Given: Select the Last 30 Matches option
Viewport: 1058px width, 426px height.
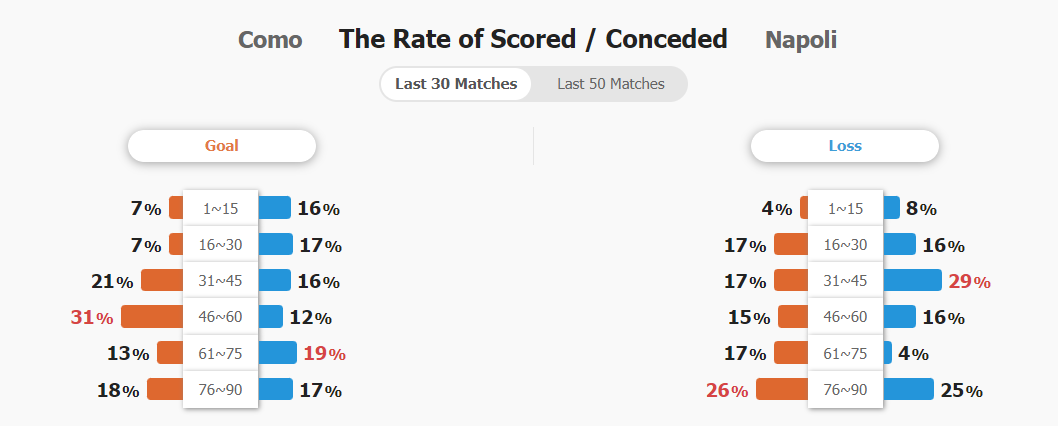Looking at the screenshot, I should (x=456, y=84).
